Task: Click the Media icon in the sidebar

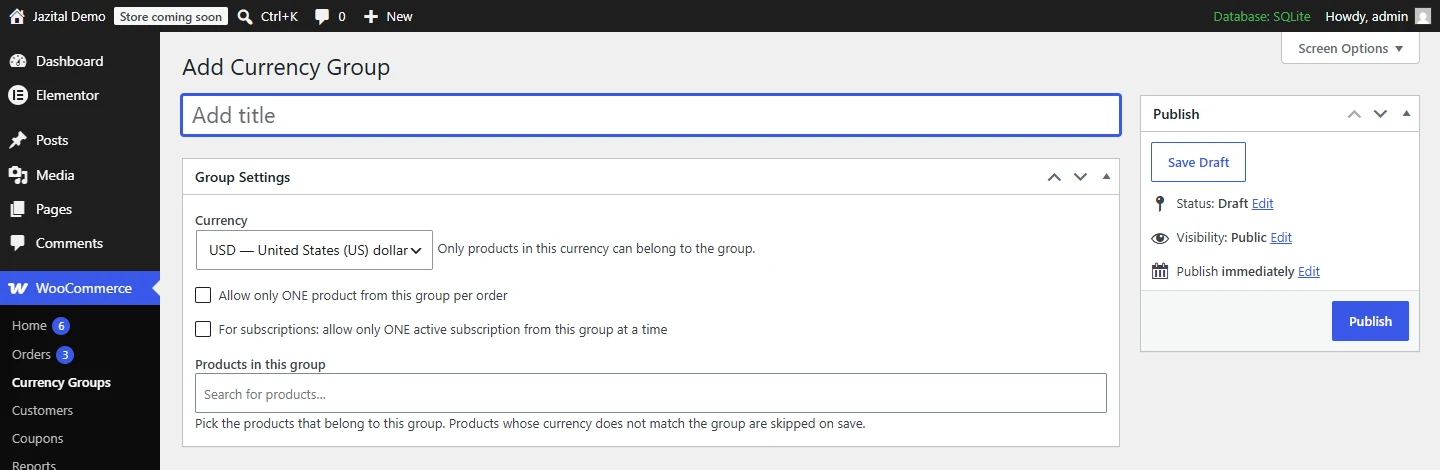Action: [18, 175]
